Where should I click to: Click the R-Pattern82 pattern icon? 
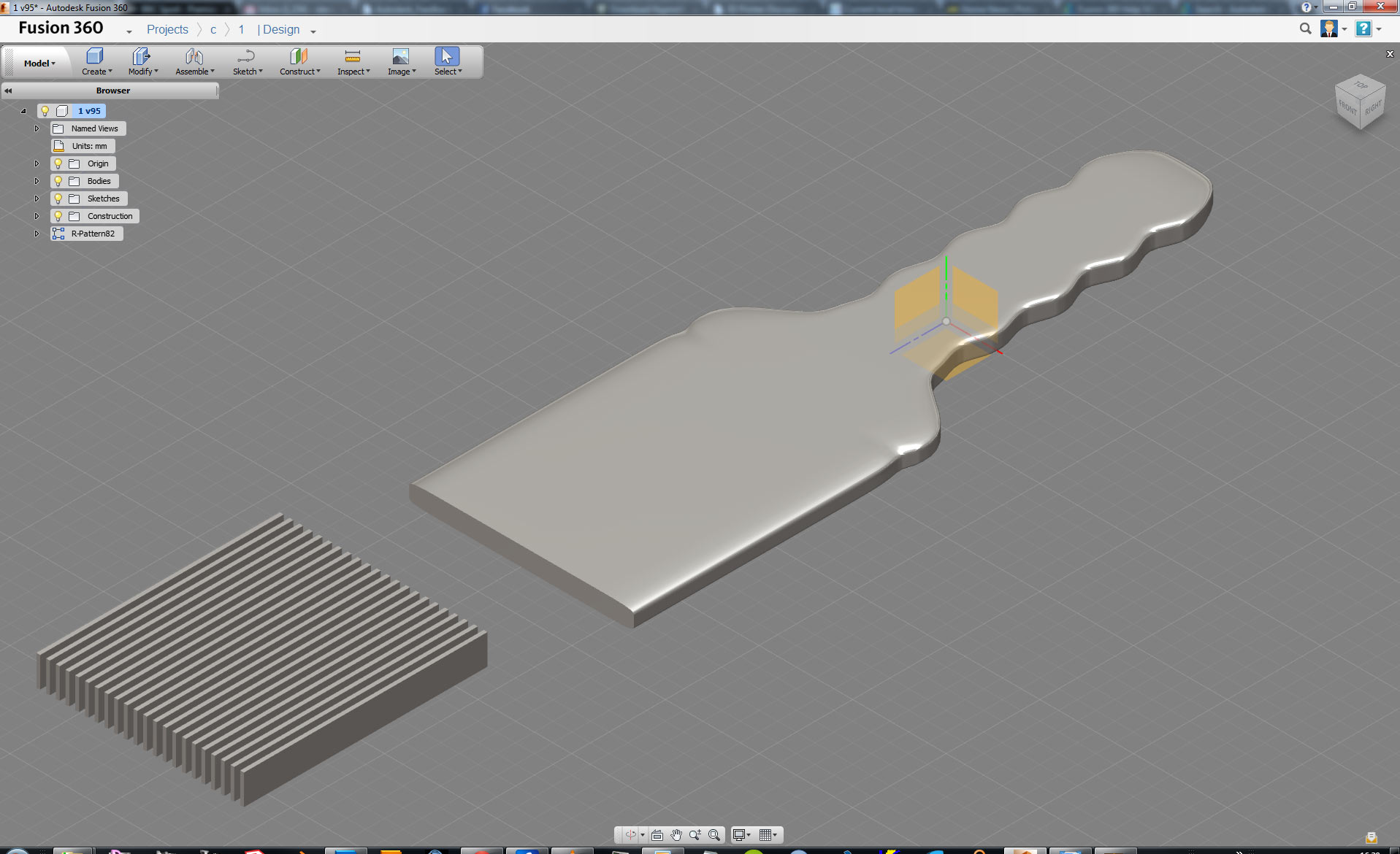coord(58,234)
